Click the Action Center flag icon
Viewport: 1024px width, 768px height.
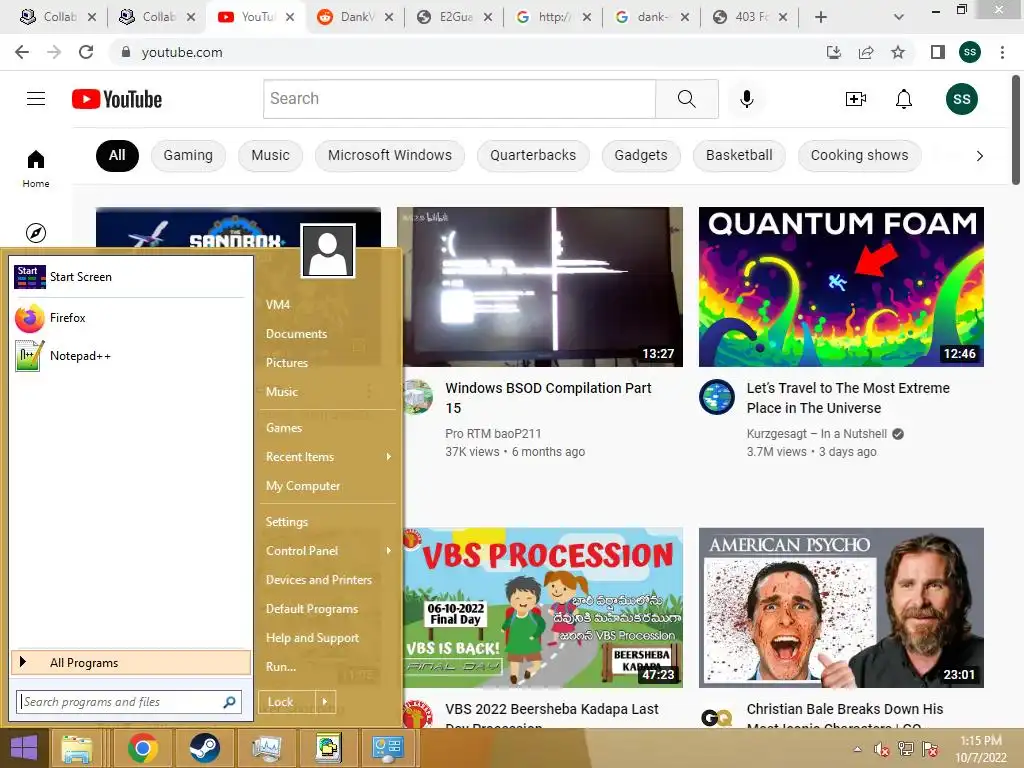coord(930,749)
